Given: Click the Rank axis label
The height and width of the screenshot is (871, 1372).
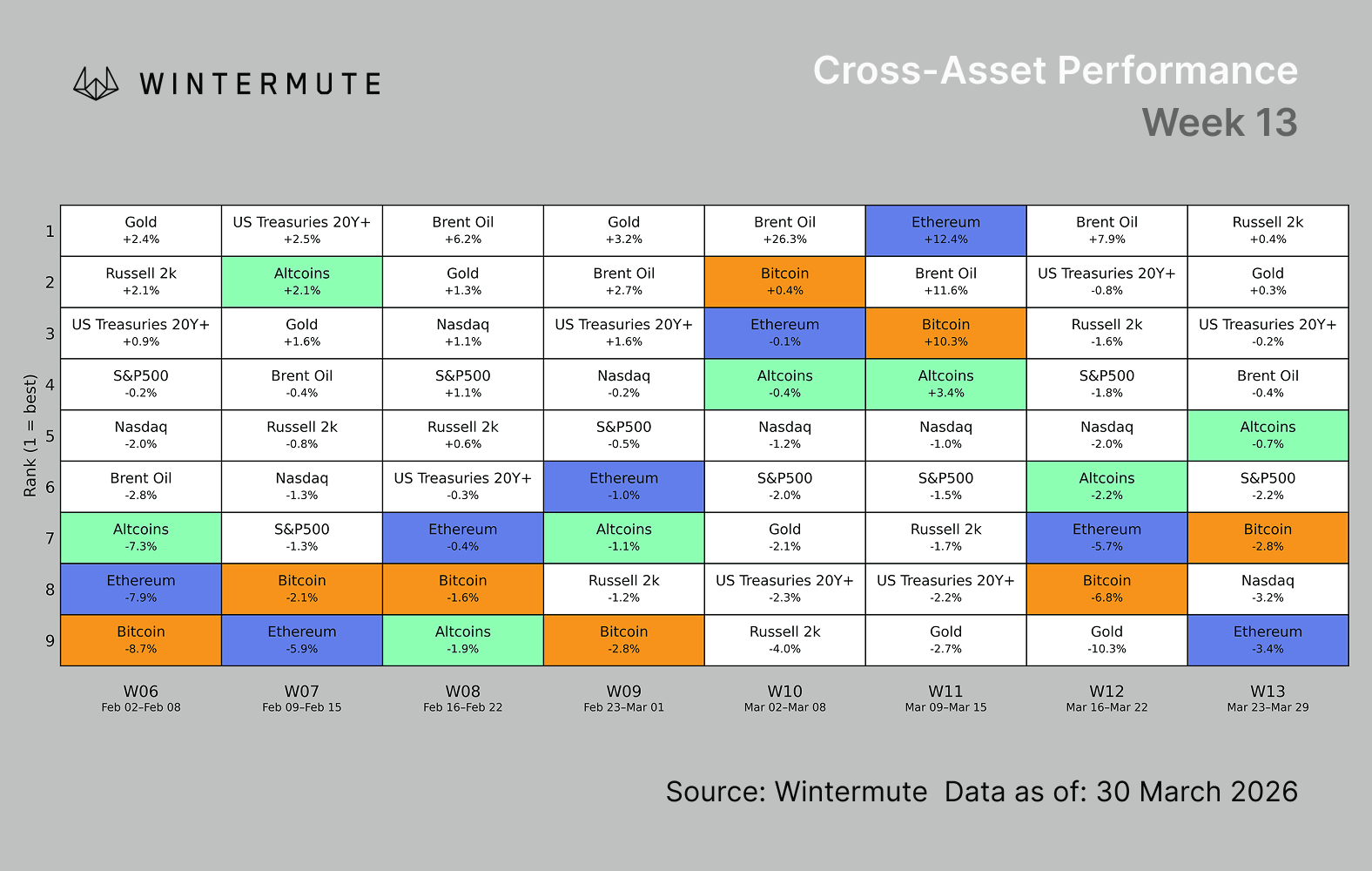Looking at the screenshot, I should pyautogui.click(x=30, y=435).
